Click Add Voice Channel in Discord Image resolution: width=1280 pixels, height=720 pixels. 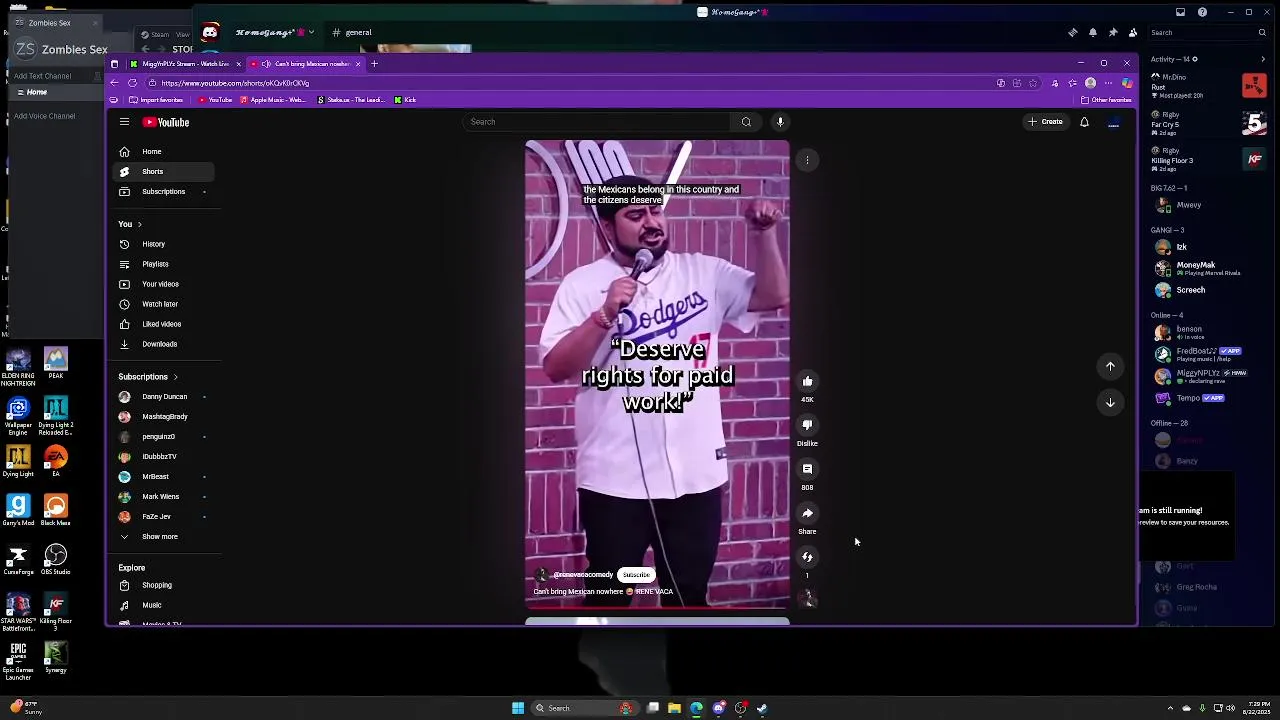coord(44,116)
